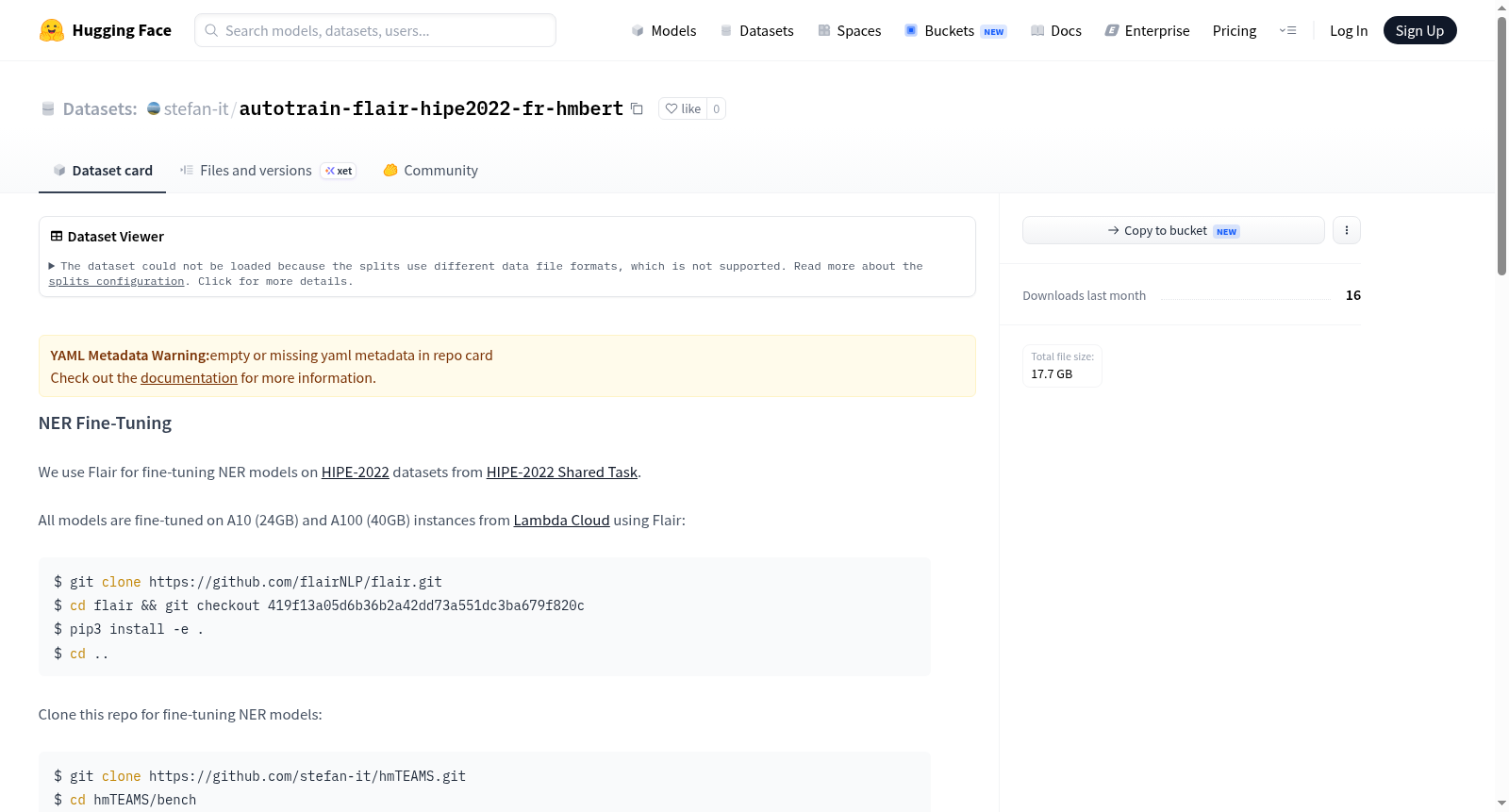Viewport: 1509px width, 812px height.
Task: Click the Downloads last month value 16
Action: point(1353,295)
